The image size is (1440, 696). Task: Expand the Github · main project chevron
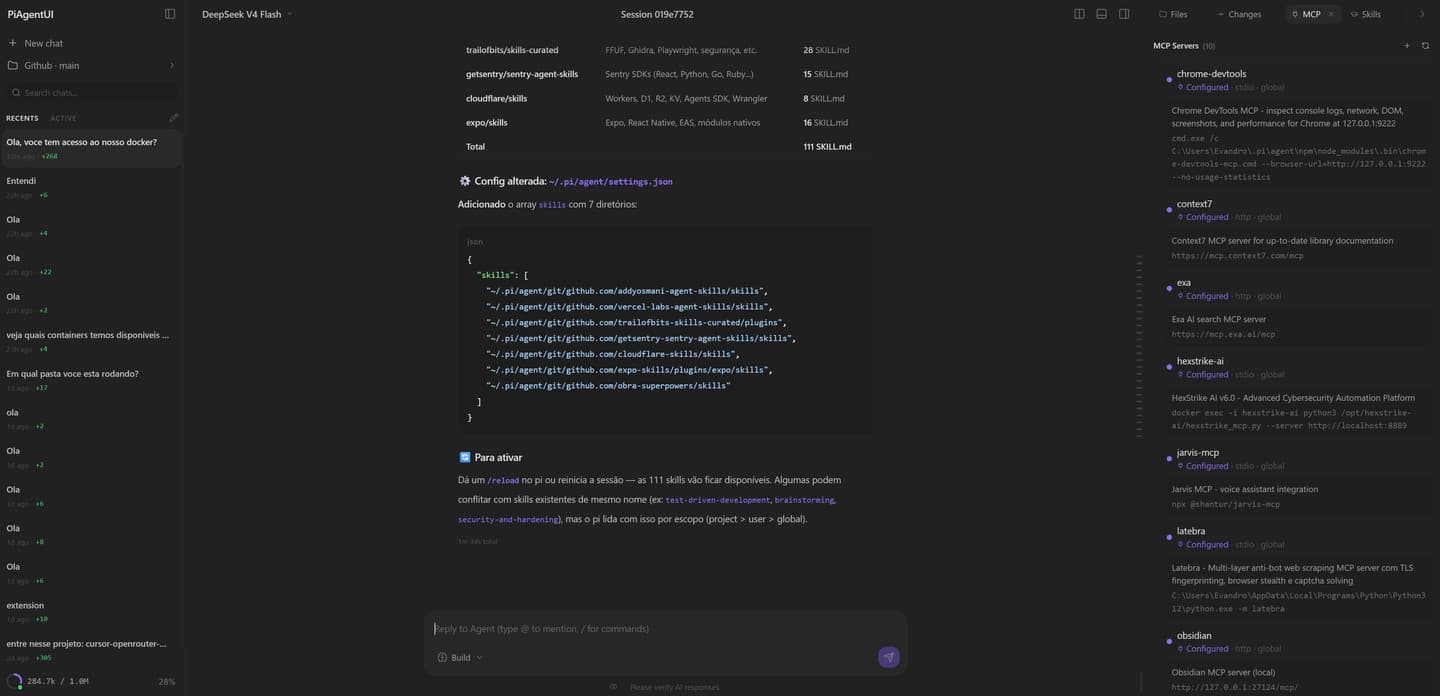pos(172,65)
